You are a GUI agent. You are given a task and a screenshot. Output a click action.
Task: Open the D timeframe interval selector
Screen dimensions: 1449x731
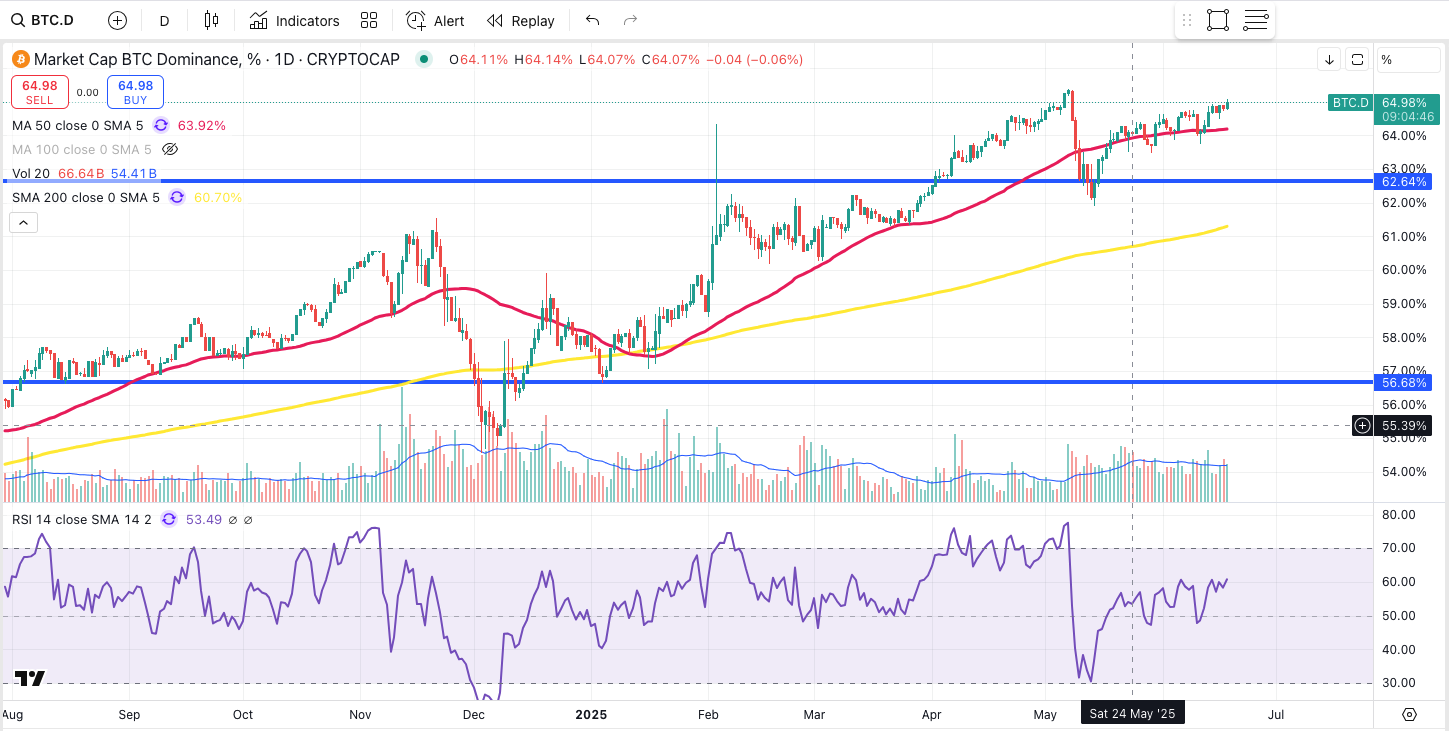click(164, 20)
